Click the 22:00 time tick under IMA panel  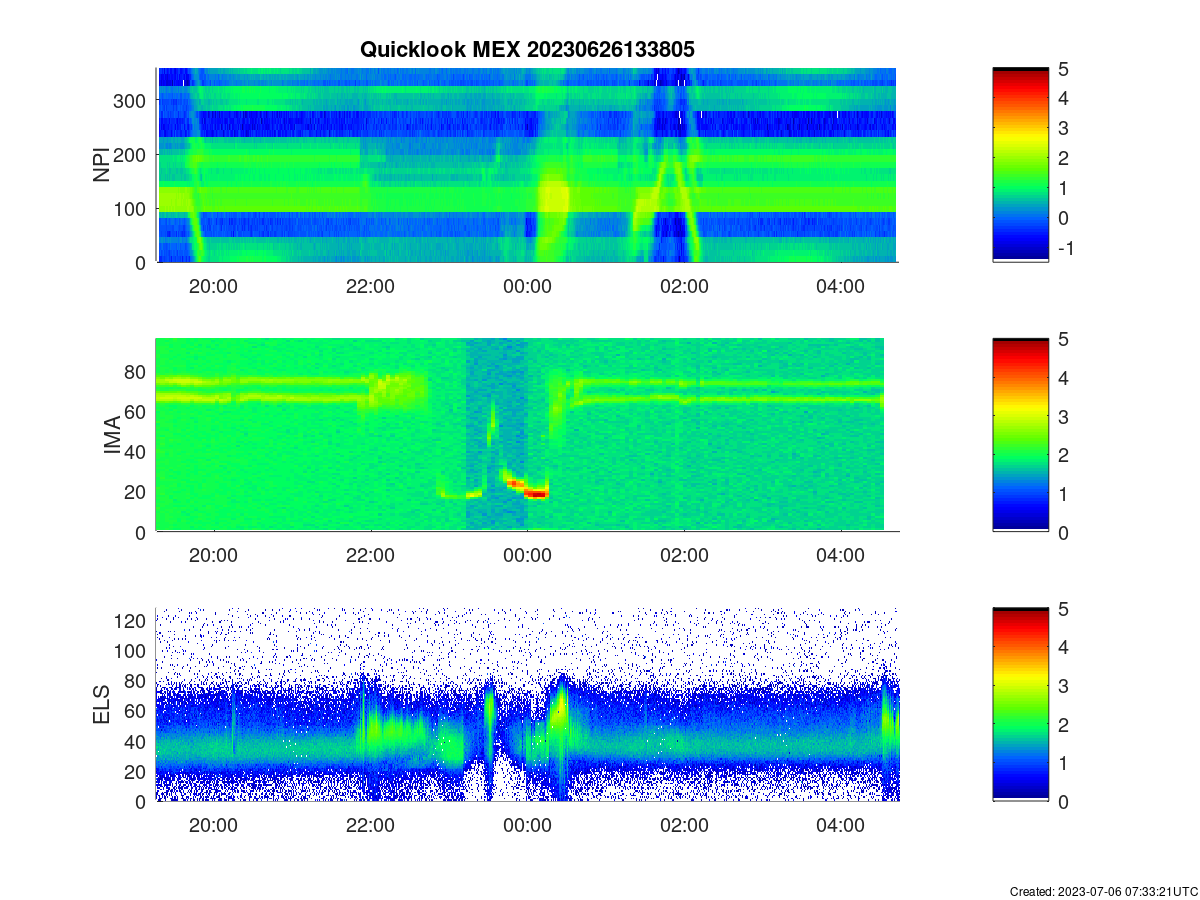(x=370, y=555)
